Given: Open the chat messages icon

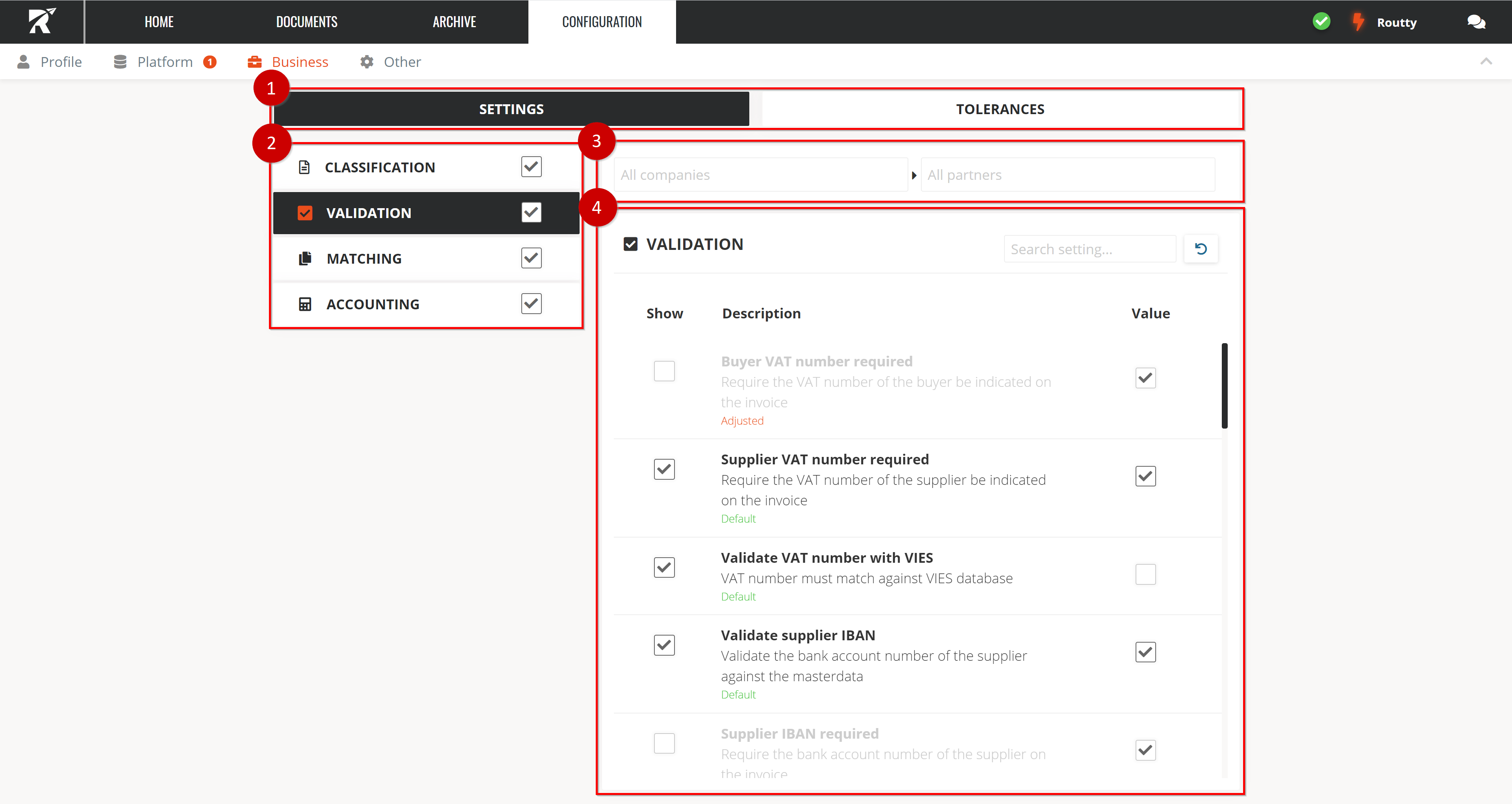Looking at the screenshot, I should 1476,22.
